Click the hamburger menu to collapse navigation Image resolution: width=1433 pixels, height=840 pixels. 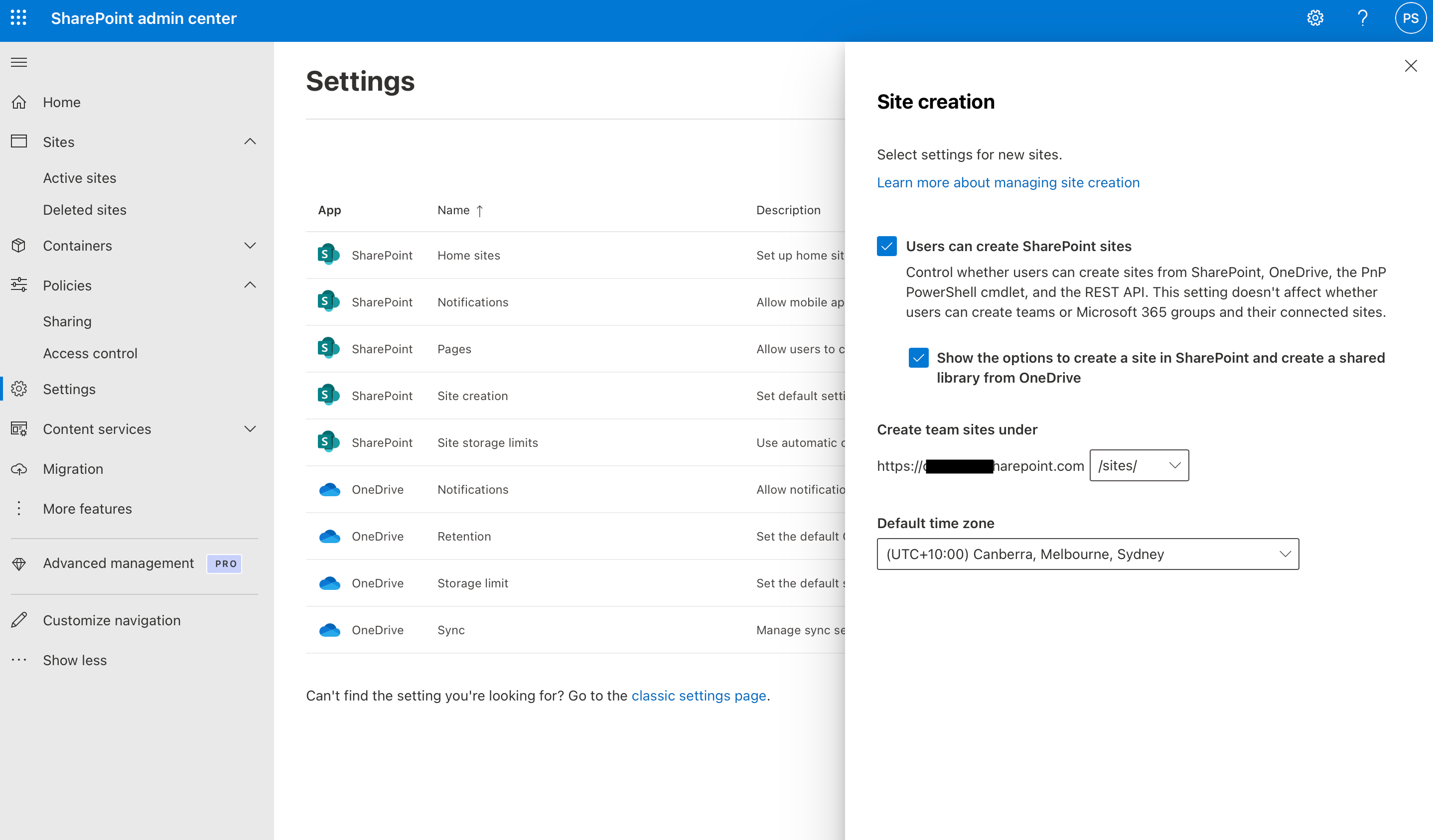[x=19, y=62]
